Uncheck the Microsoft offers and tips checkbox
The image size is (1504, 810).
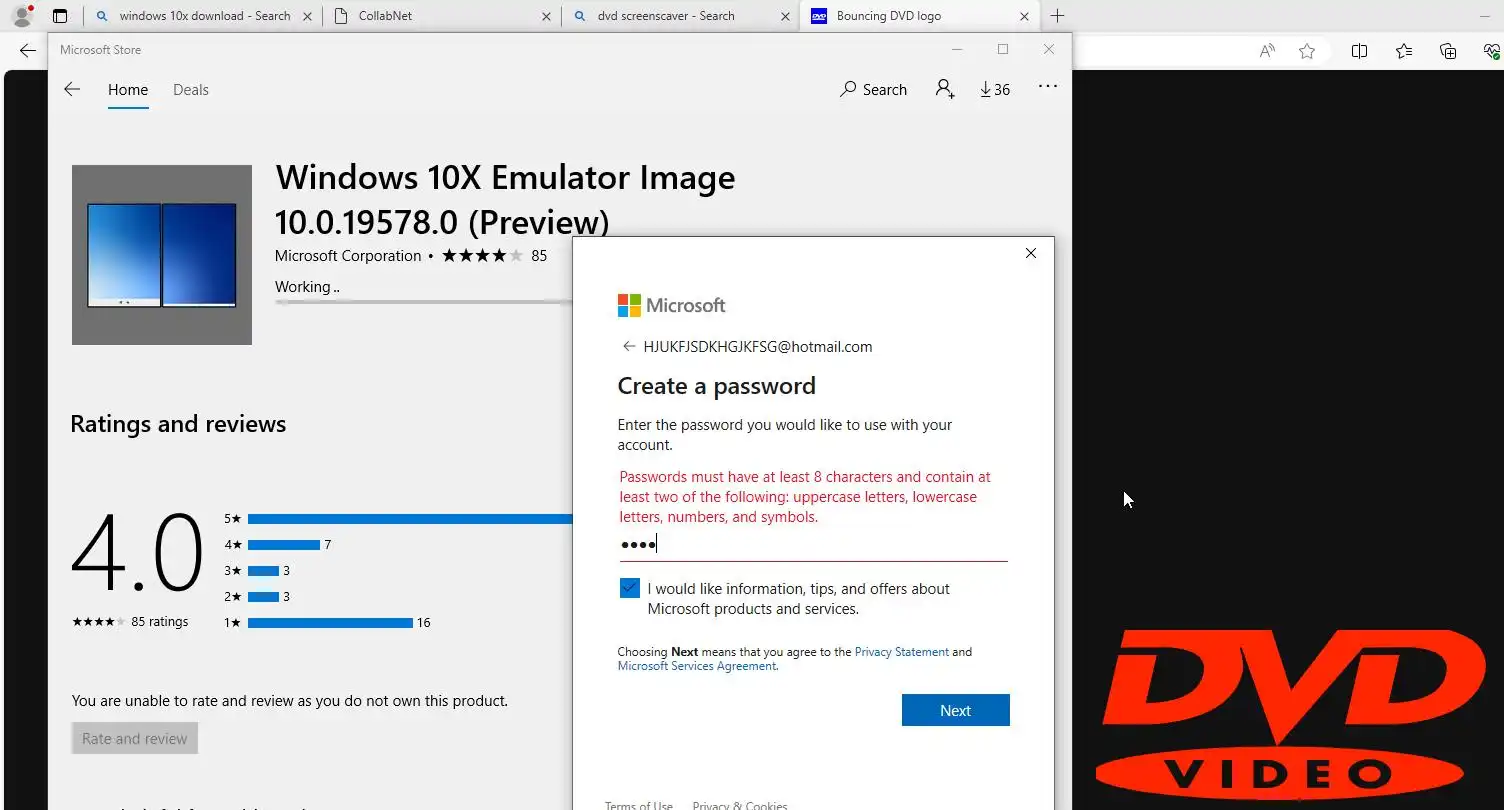(x=629, y=588)
